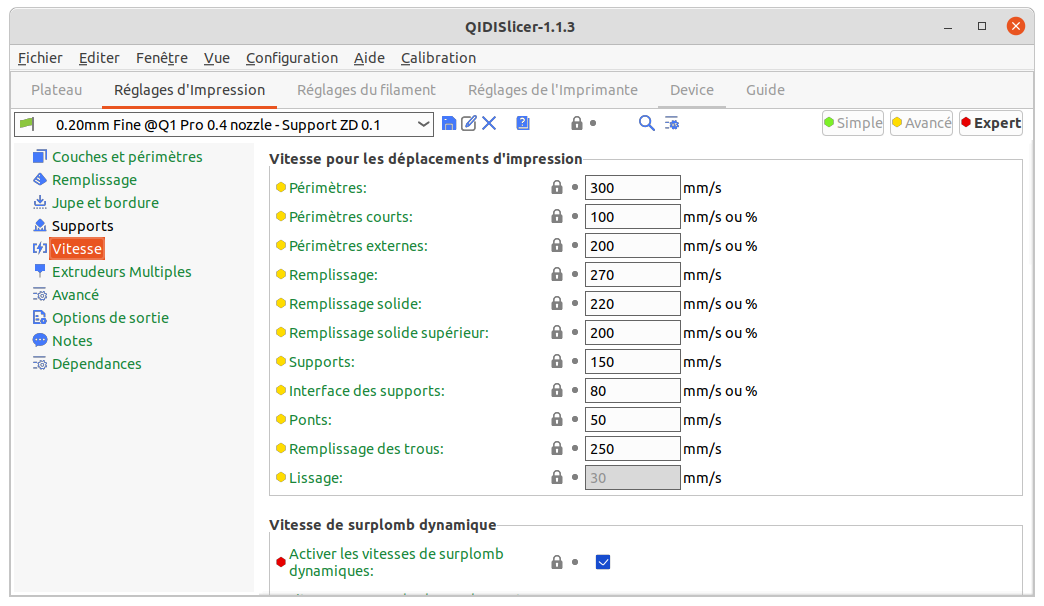Click Remplissage des trous speed field
Screen dimensions: 1044x606
pyautogui.click(x=633, y=448)
